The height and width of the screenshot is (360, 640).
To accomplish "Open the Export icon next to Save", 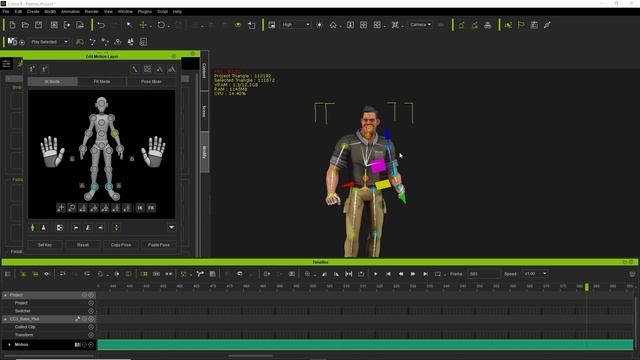I will pyautogui.click(x=67, y=25).
